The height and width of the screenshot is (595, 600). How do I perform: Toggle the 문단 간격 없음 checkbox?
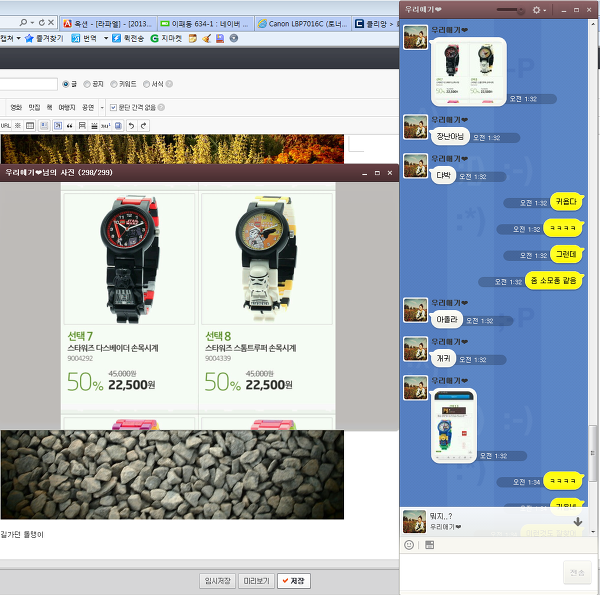[x=113, y=108]
